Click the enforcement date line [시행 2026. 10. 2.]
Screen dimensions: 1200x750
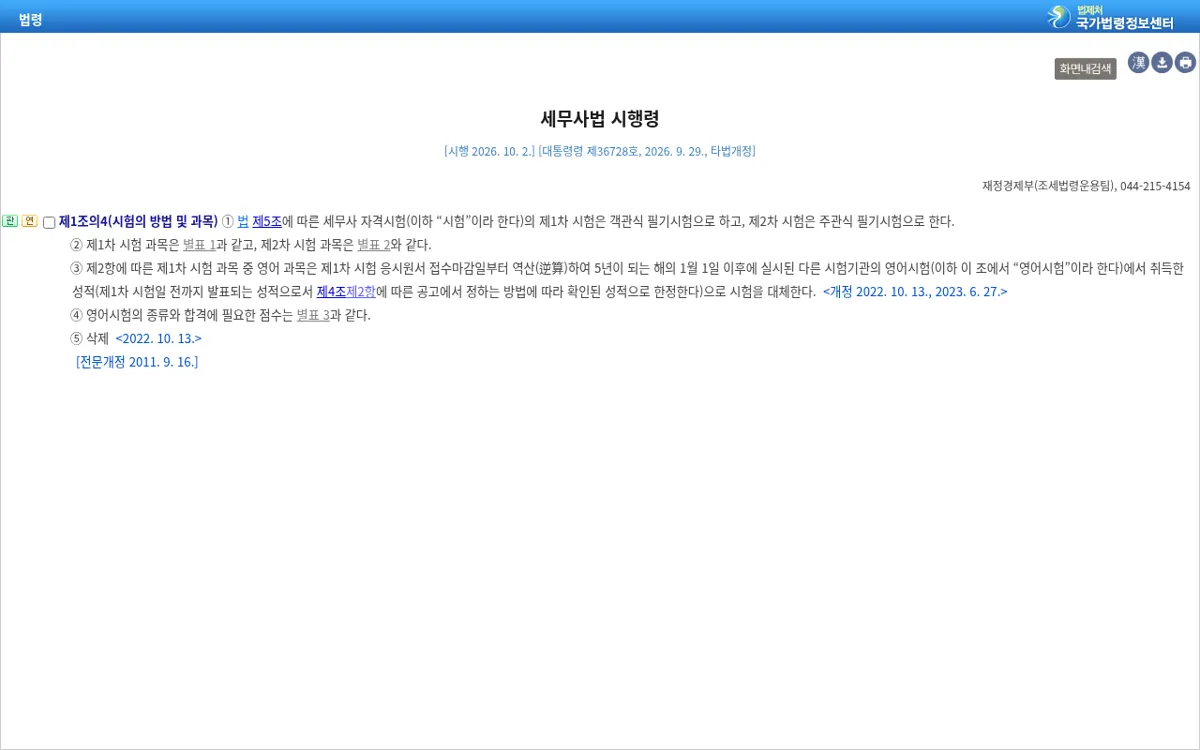tap(490, 151)
